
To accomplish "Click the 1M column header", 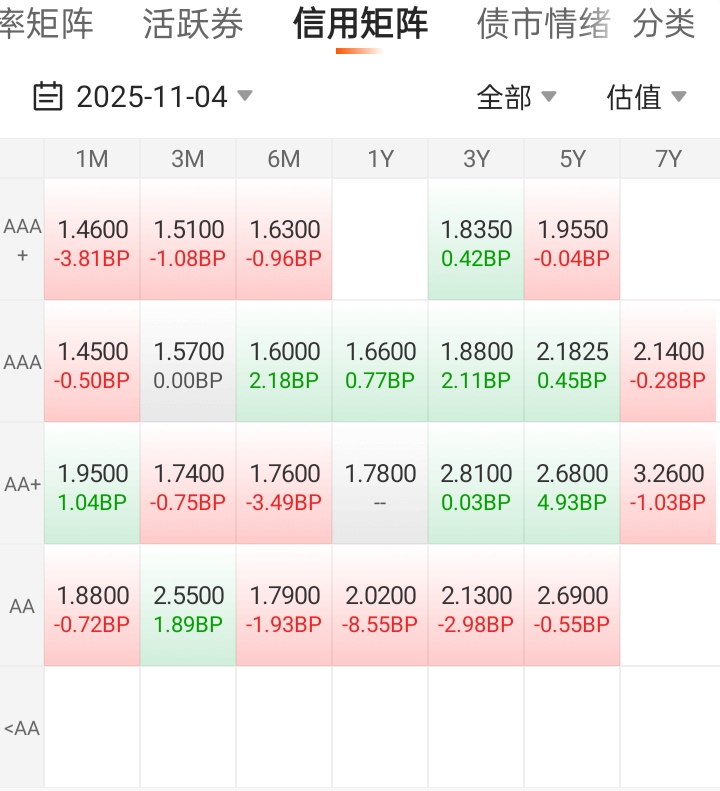I will tap(92, 159).
